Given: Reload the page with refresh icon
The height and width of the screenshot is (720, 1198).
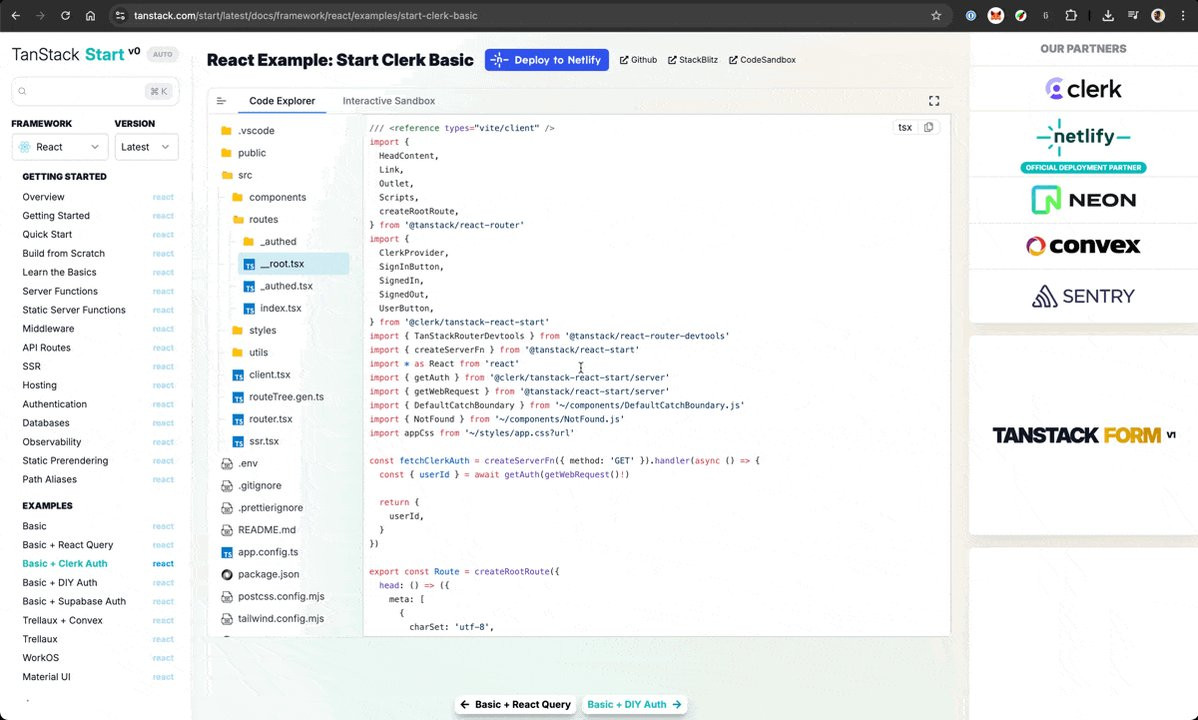Looking at the screenshot, I should (x=65, y=15).
